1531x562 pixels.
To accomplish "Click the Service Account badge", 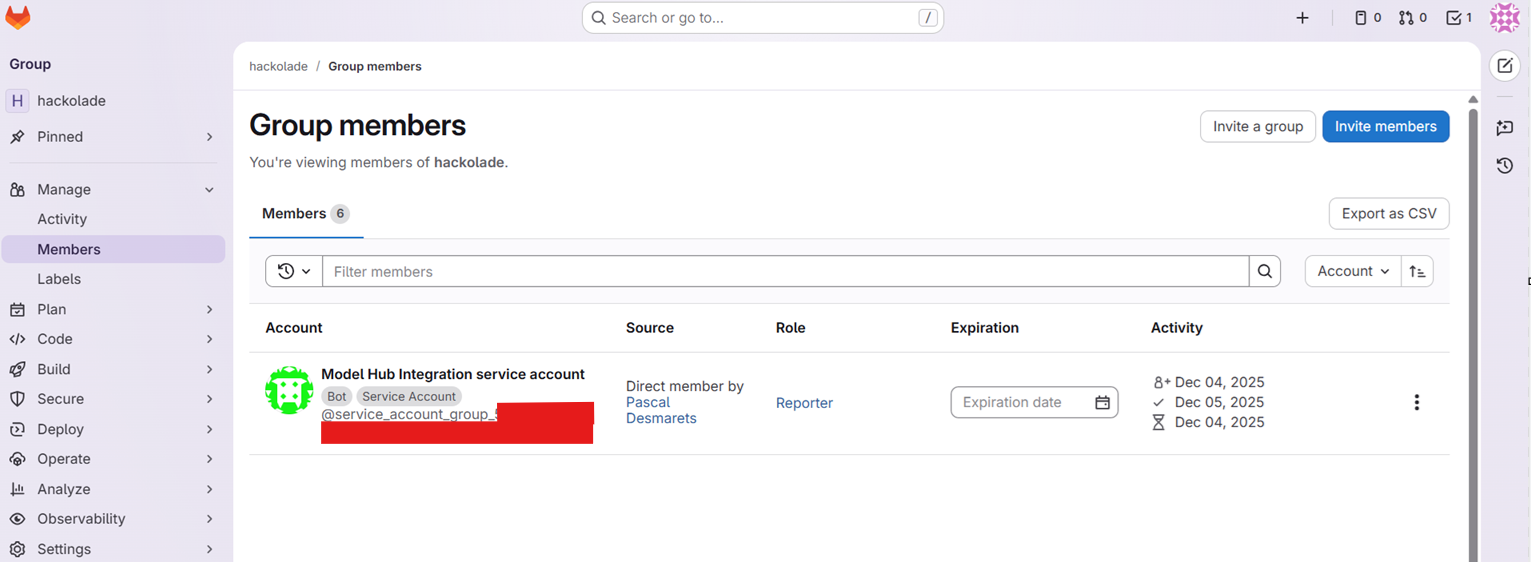I will click(x=409, y=396).
